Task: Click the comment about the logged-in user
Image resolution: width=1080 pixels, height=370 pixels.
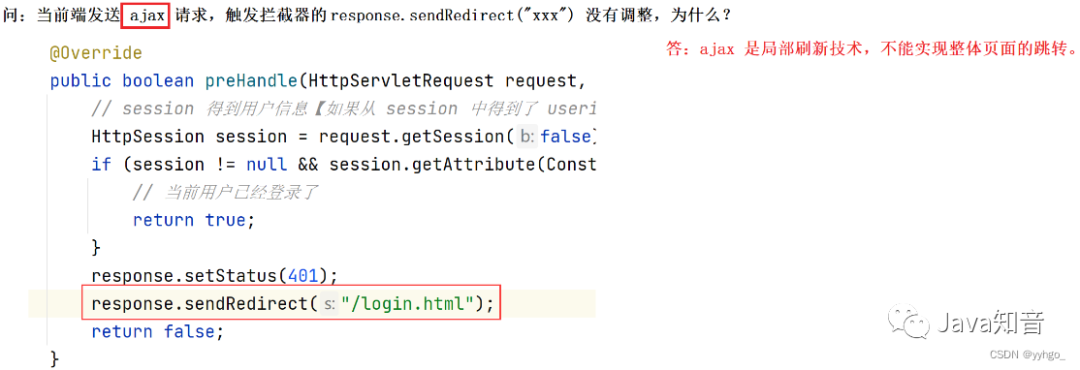Action: tap(225, 192)
